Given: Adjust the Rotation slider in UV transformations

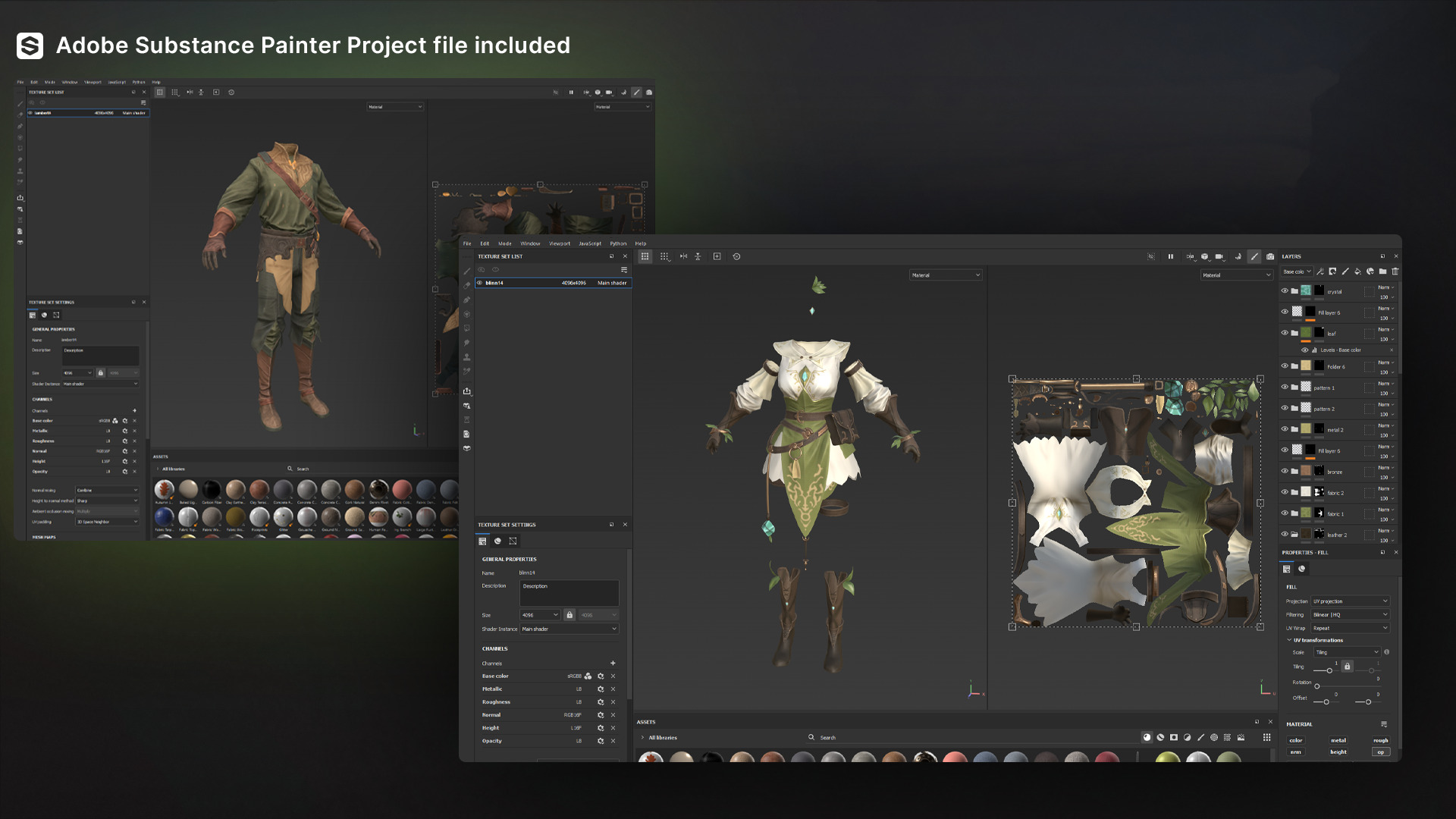Looking at the screenshot, I should click(x=1317, y=686).
